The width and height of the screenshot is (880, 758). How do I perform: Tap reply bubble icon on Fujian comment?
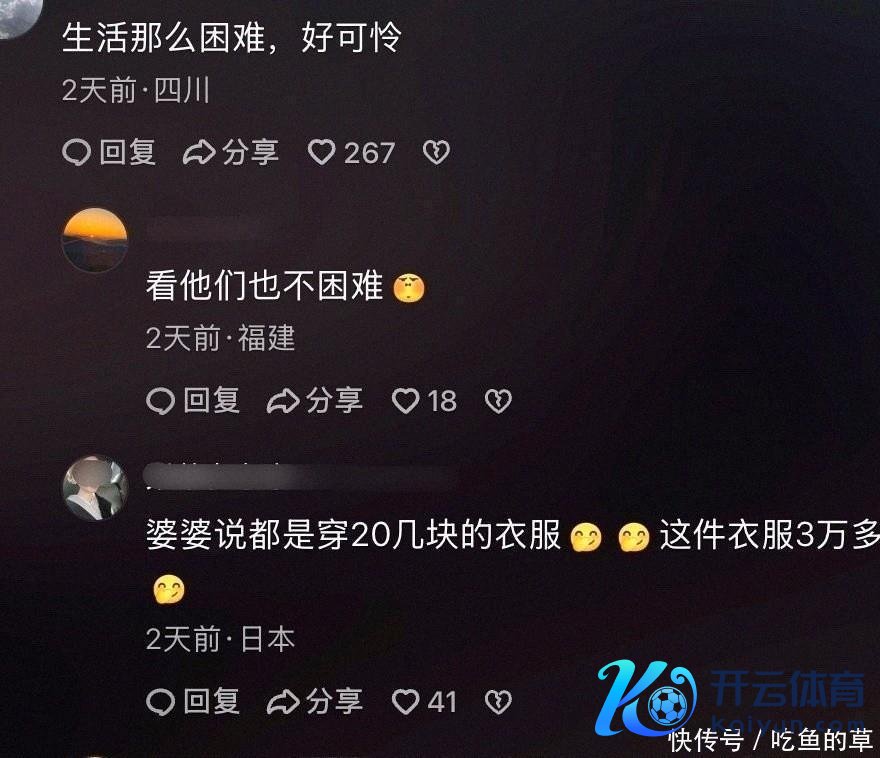(x=161, y=401)
